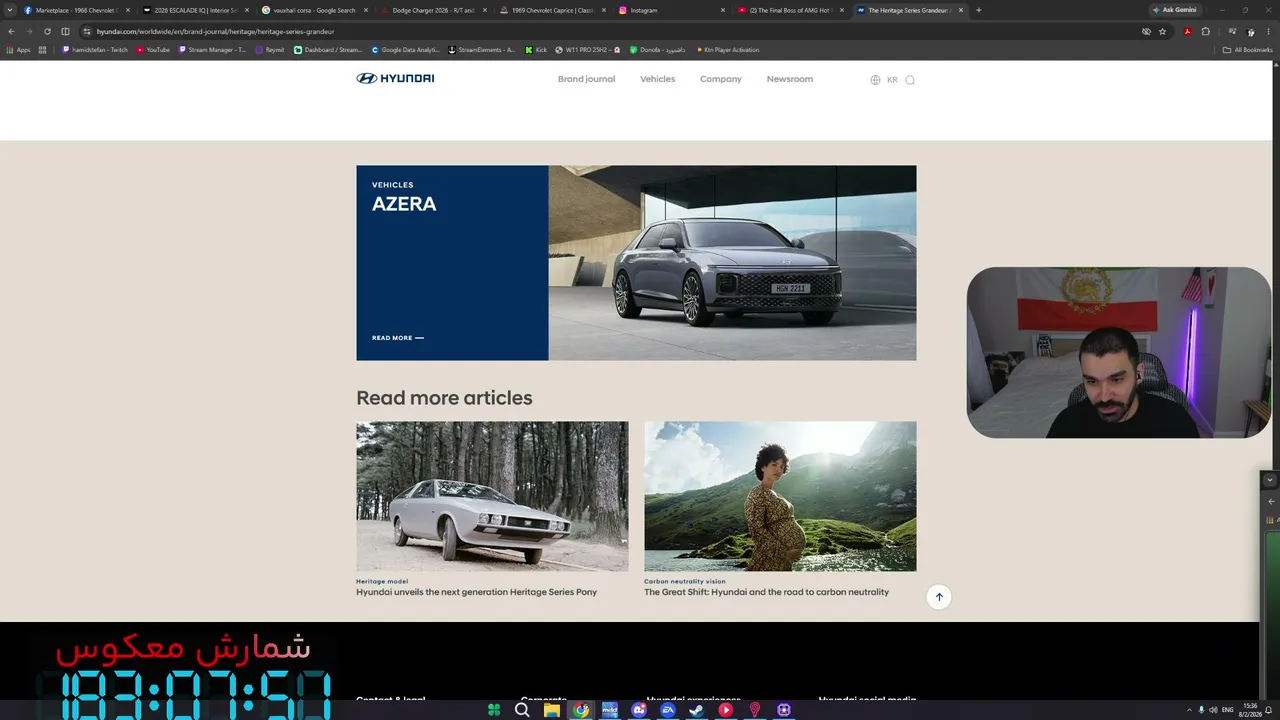Open the KR language selector

892,80
